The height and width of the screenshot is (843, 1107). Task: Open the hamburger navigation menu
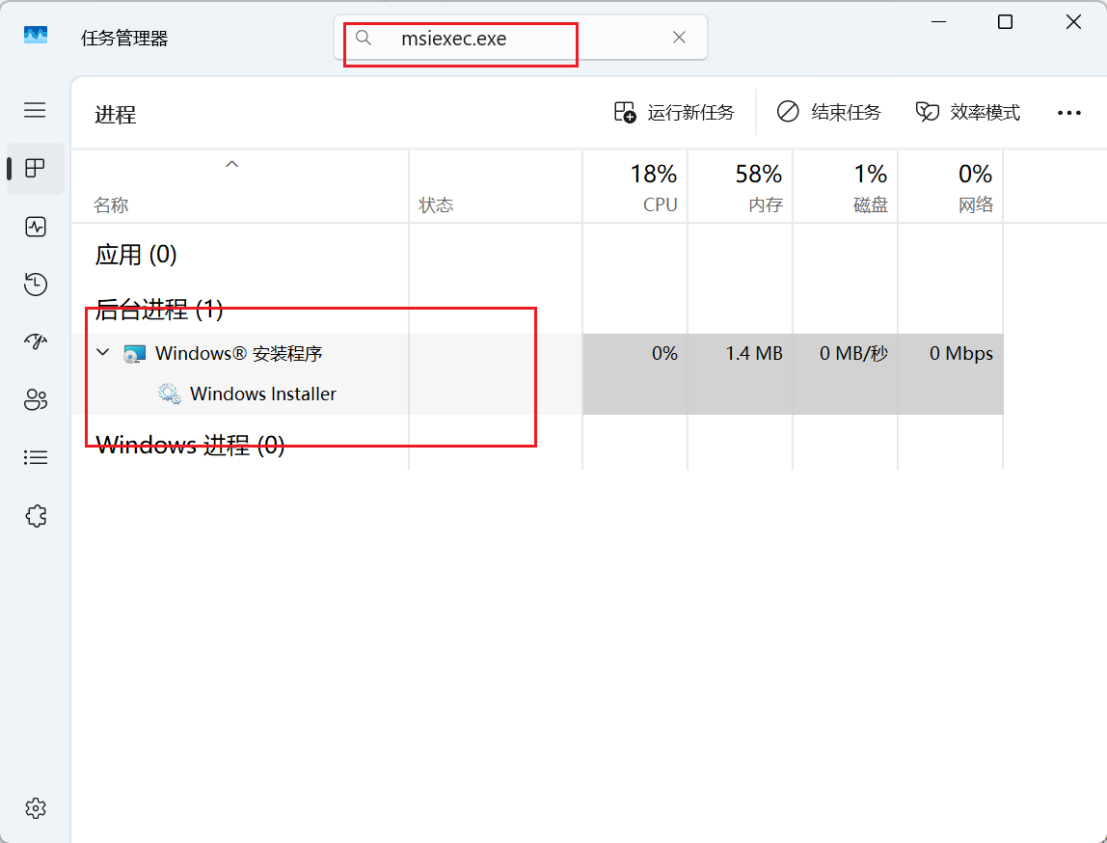click(x=35, y=110)
